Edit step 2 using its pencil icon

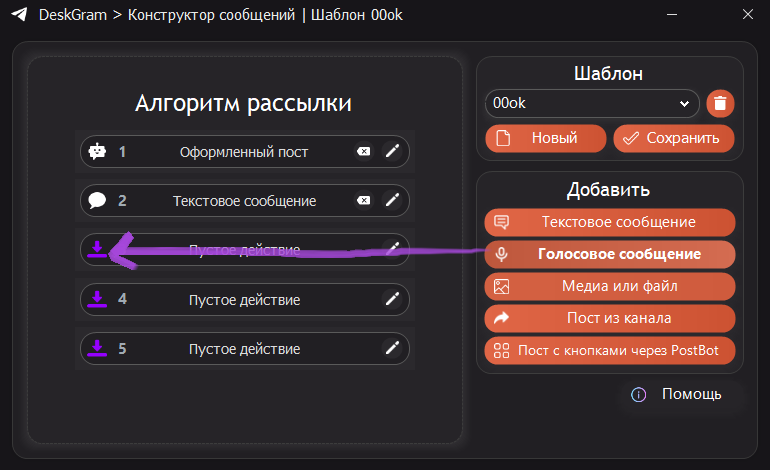393,201
